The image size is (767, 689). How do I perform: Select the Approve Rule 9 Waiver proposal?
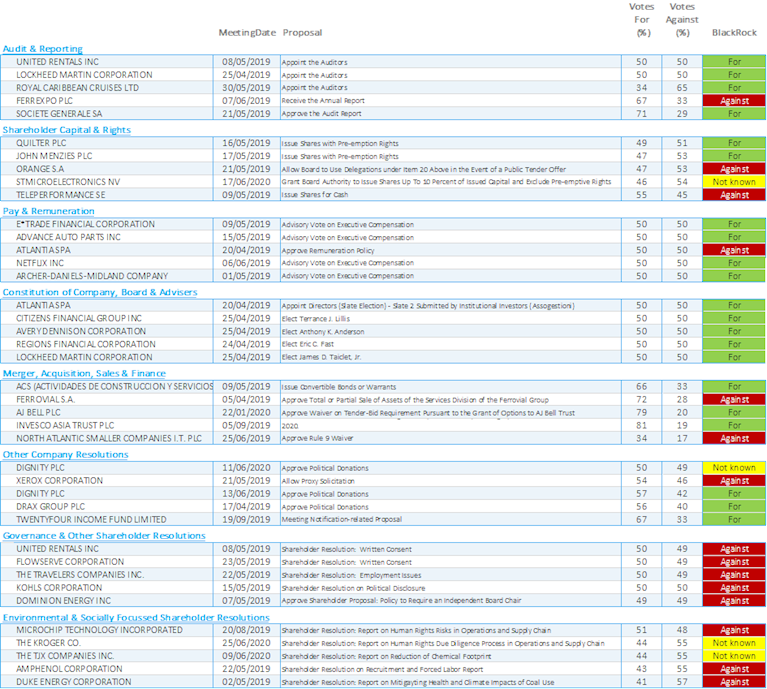click(451, 438)
